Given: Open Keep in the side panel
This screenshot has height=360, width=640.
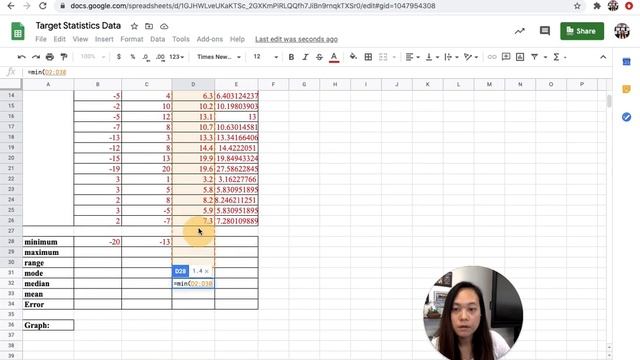Looking at the screenshot, I should click(x=627, y=89).
